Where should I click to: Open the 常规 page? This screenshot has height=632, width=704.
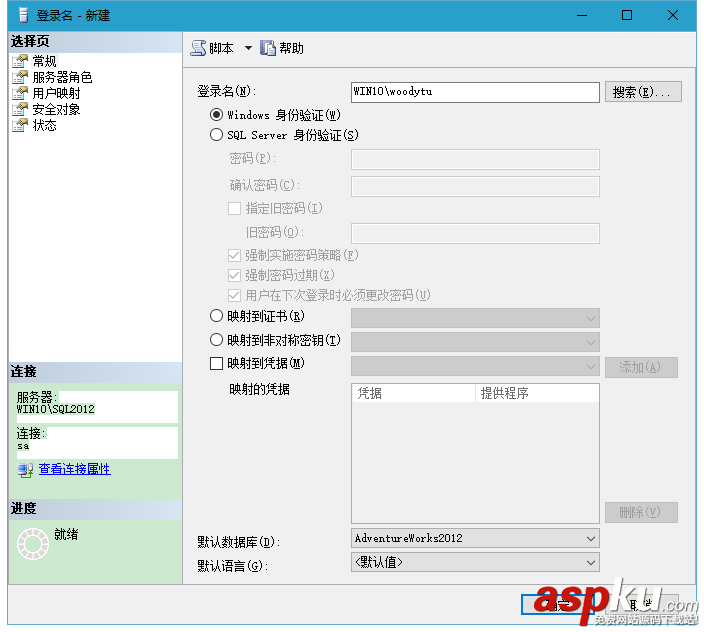click(44, 61)
